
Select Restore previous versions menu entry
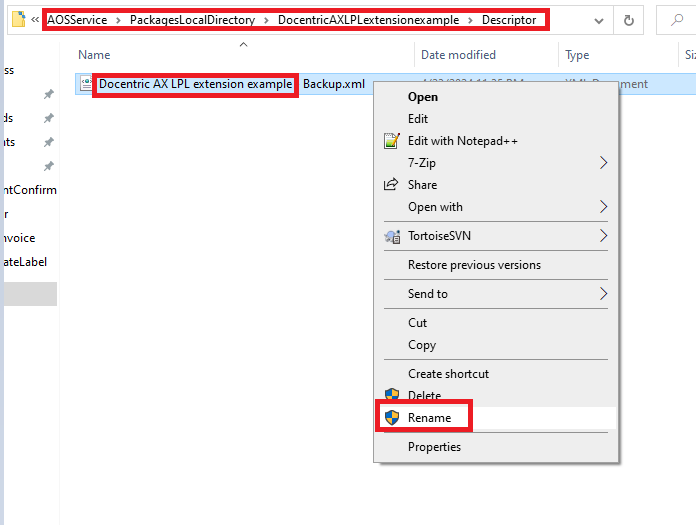pyautogui.click(x=474, y=265)
